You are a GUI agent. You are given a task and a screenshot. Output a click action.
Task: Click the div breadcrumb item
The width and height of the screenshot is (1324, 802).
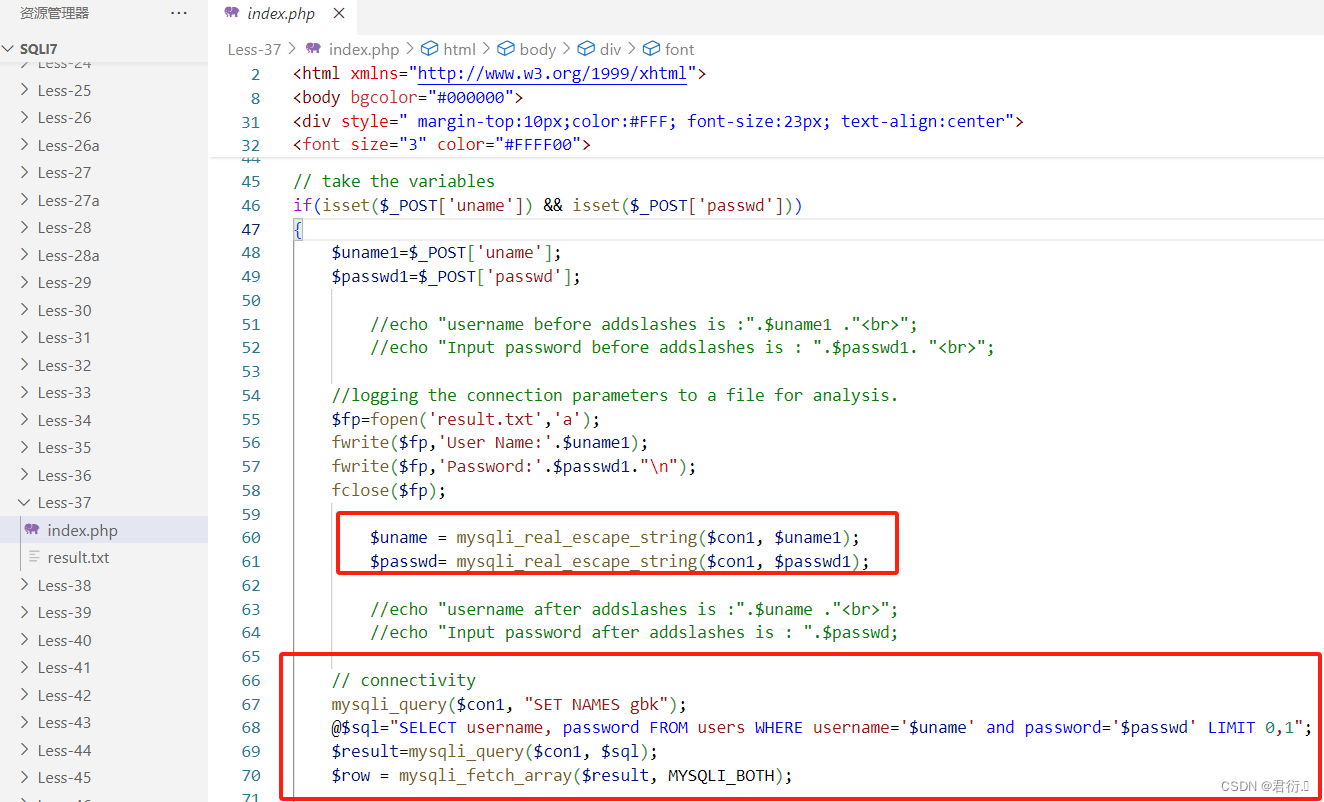[x=611, y=49]
